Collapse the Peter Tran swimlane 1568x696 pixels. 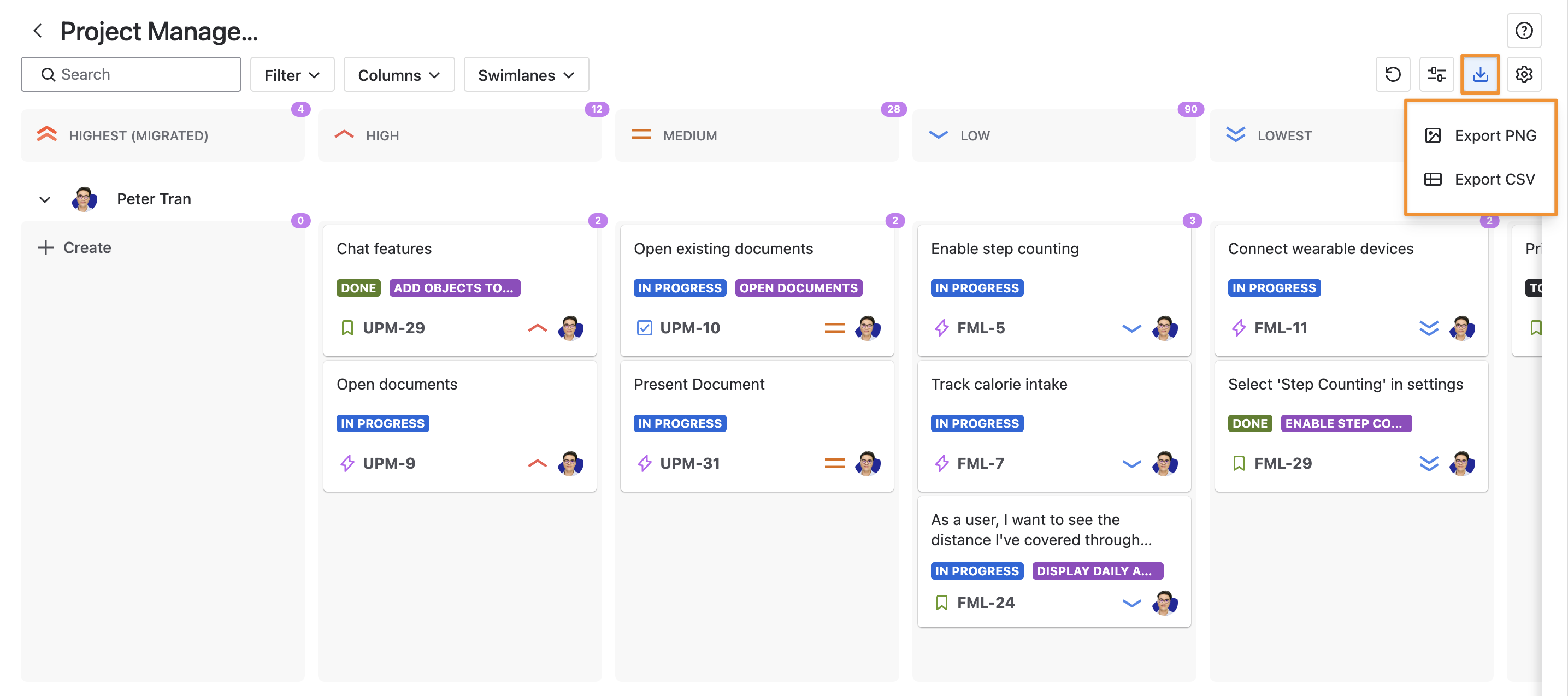point(44,199)
